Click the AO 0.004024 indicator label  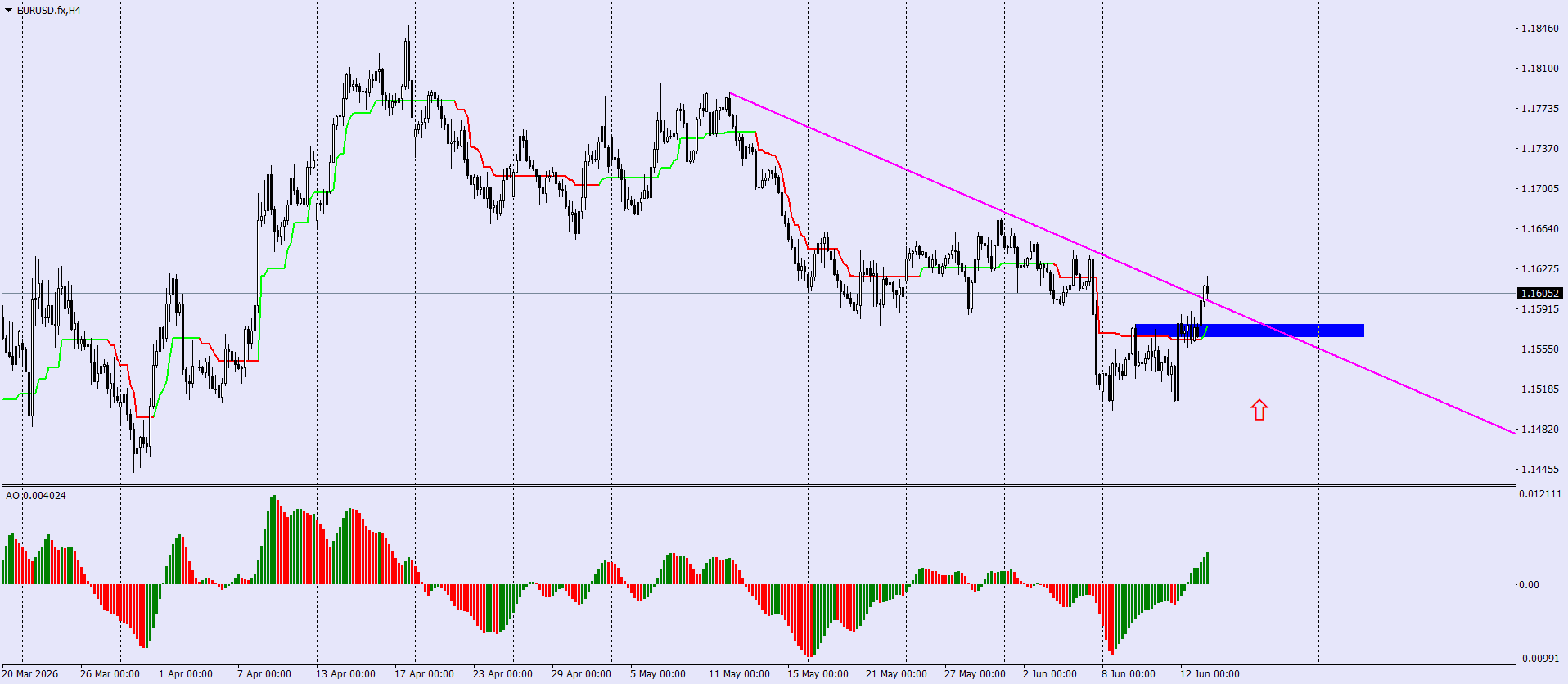[x=36, y=496]
